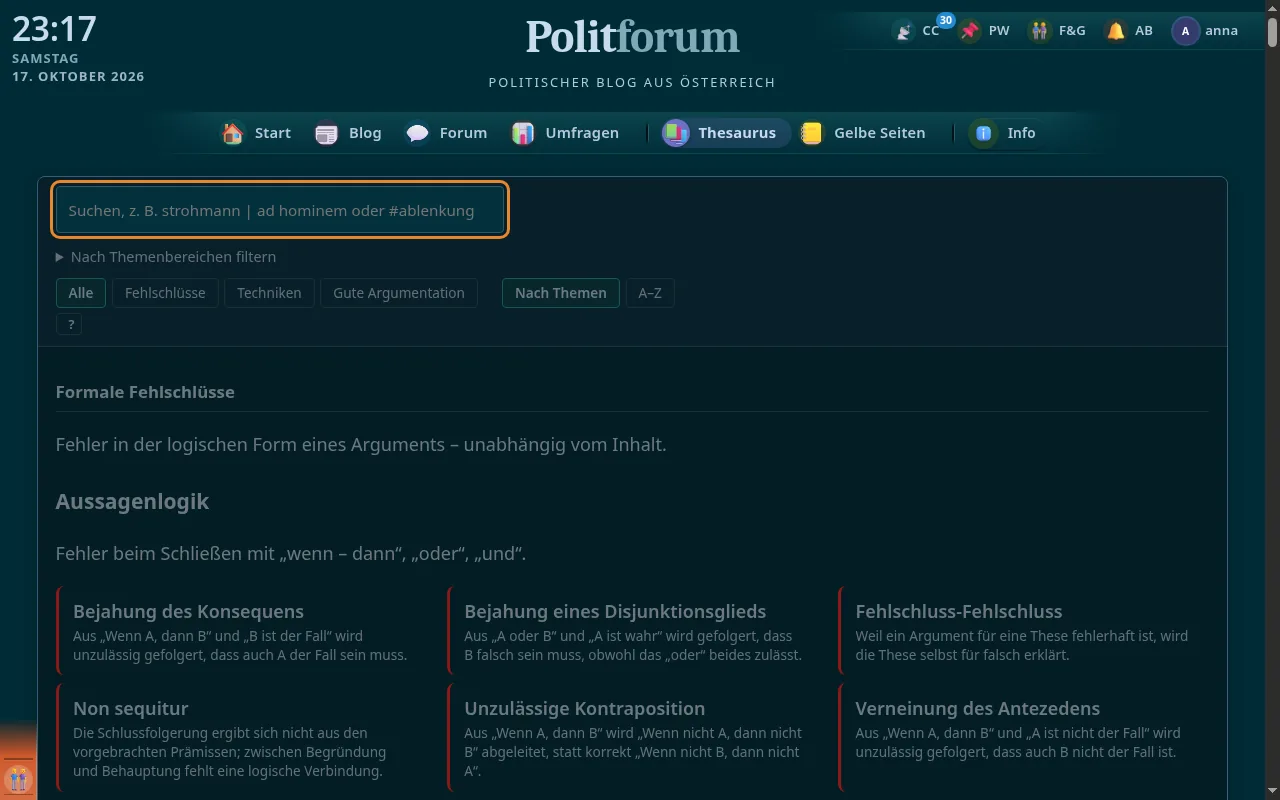The height and width of the screenshot is (800, 1280).
Task: Open the Gelbe Seiten section
Action: coord(864,133)
